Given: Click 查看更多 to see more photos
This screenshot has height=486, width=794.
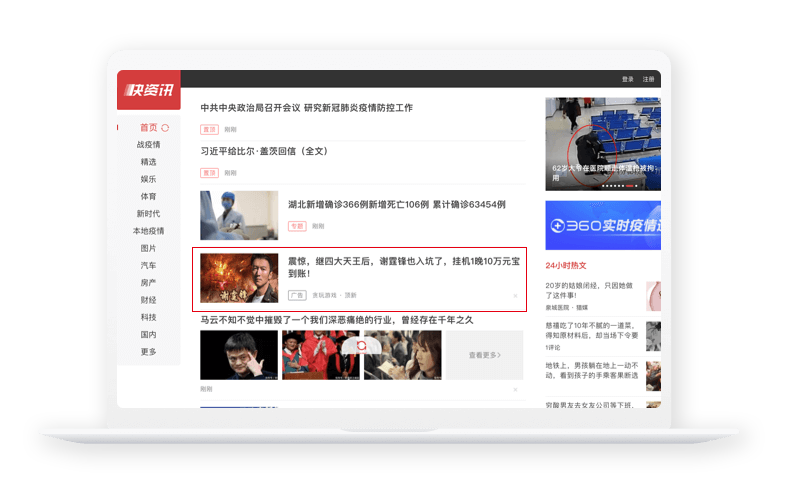Looking at the screenshot, I should point(485,355).
